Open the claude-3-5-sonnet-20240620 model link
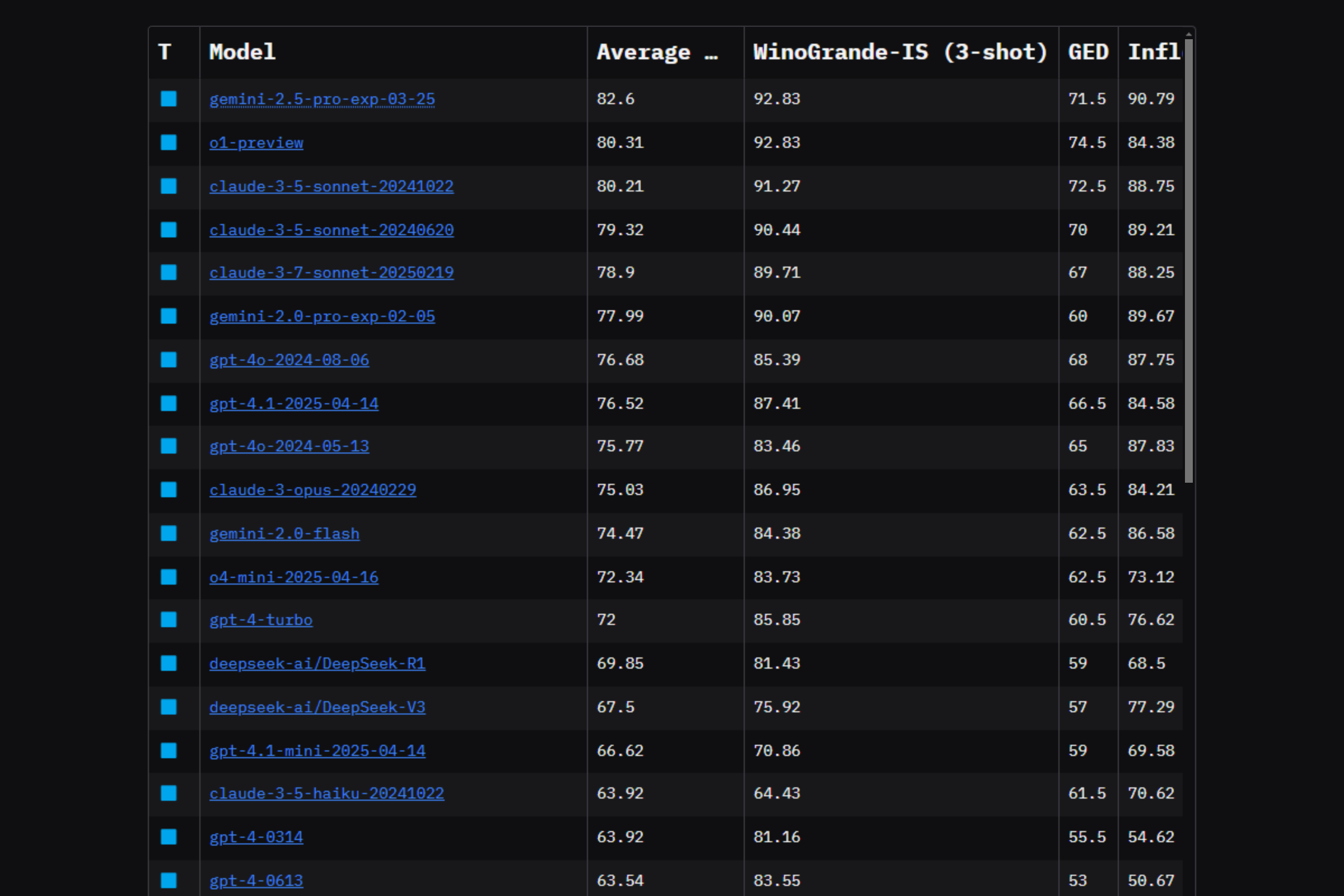The image size is (1344, 896). coord(332,230)
